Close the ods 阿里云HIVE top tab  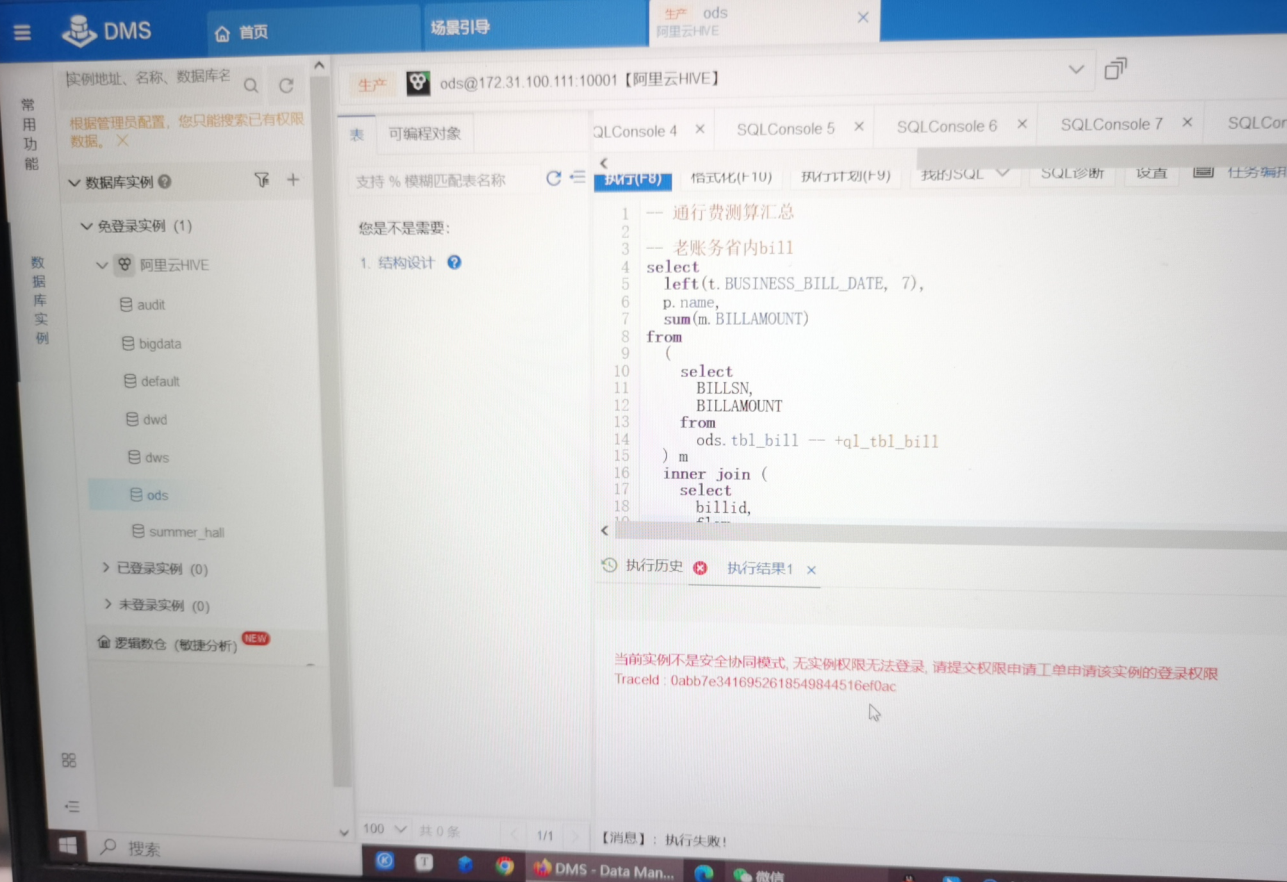tap(863, 18)
